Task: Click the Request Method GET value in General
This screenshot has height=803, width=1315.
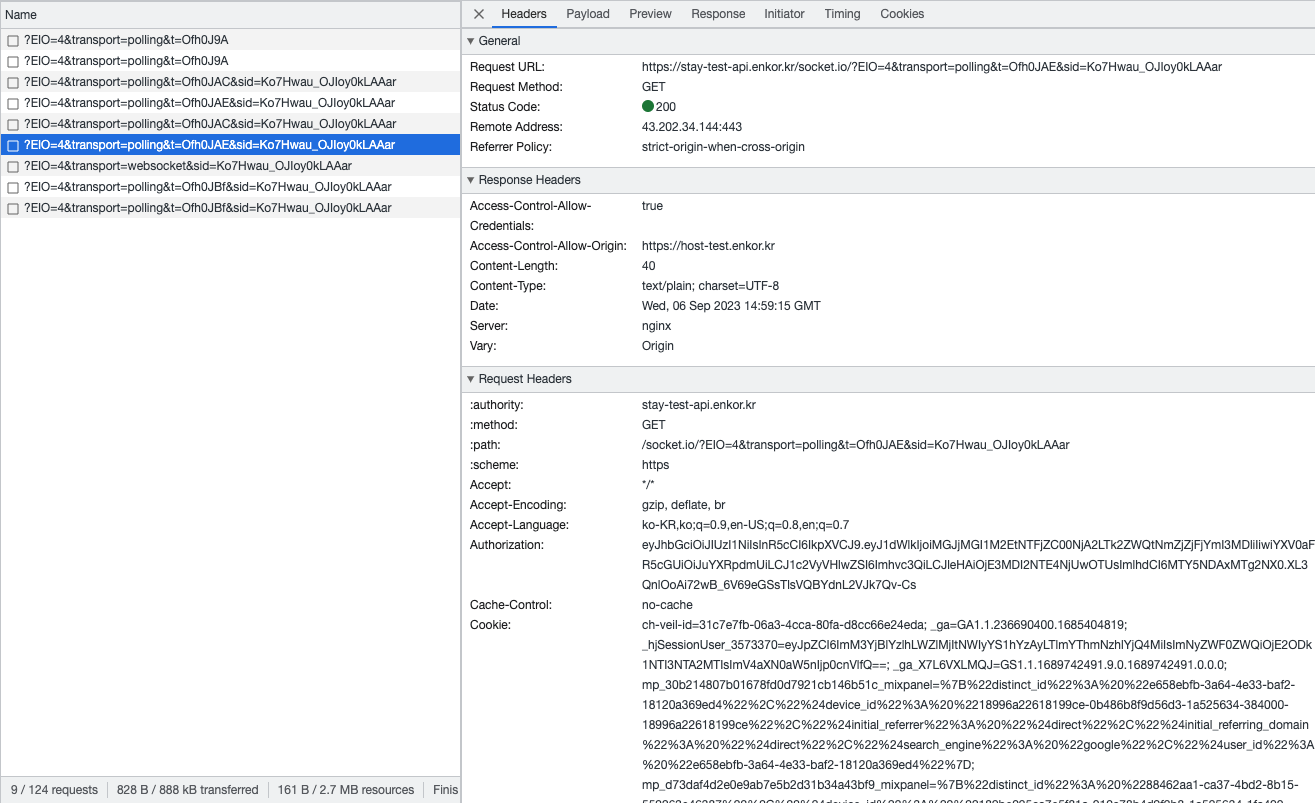Action: (x=654, y=87)
